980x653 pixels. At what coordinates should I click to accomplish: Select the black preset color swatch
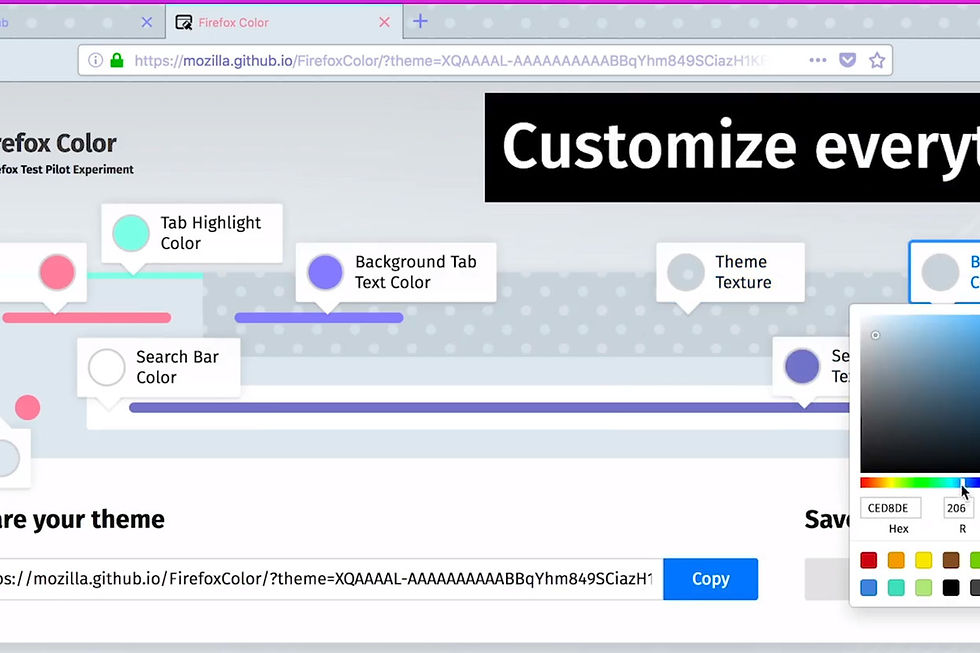(x=952, y=588)
